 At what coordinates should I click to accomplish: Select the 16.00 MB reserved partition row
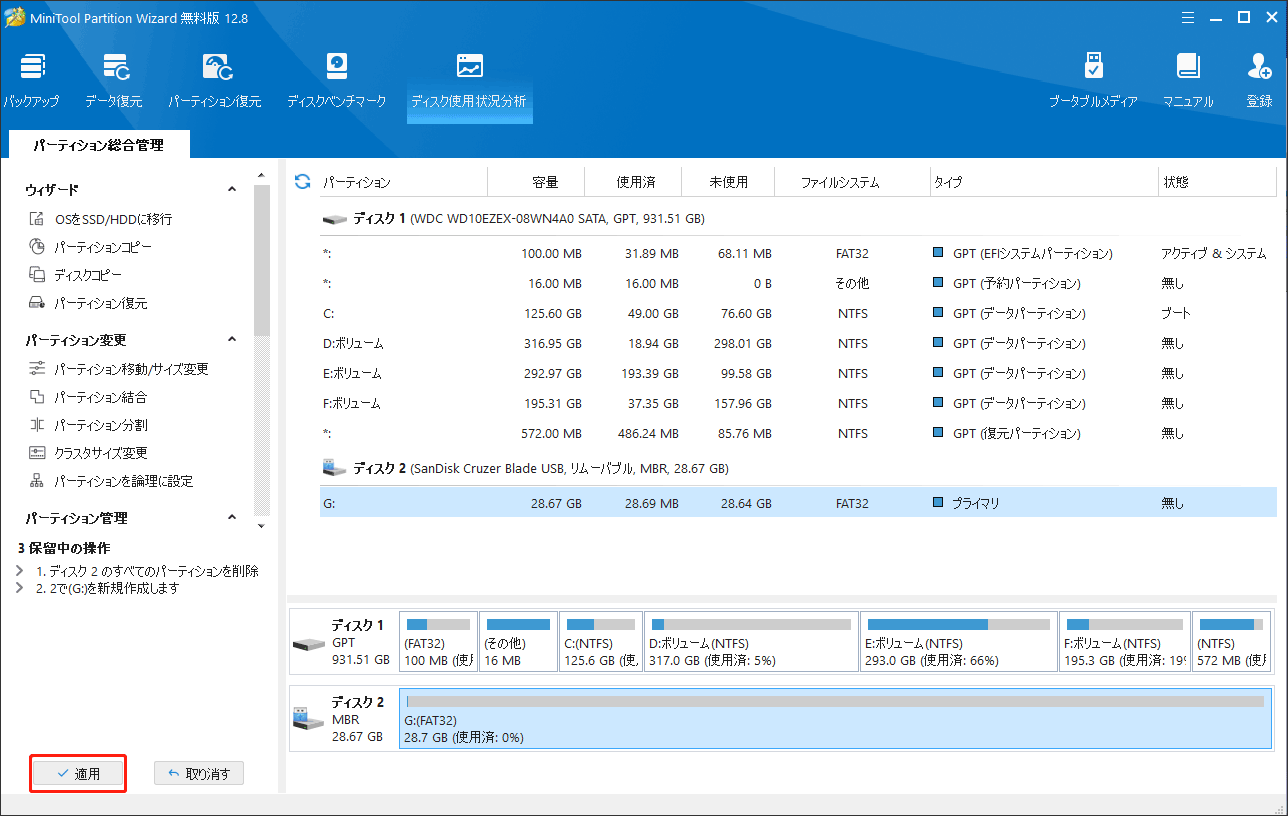[798, 283]
